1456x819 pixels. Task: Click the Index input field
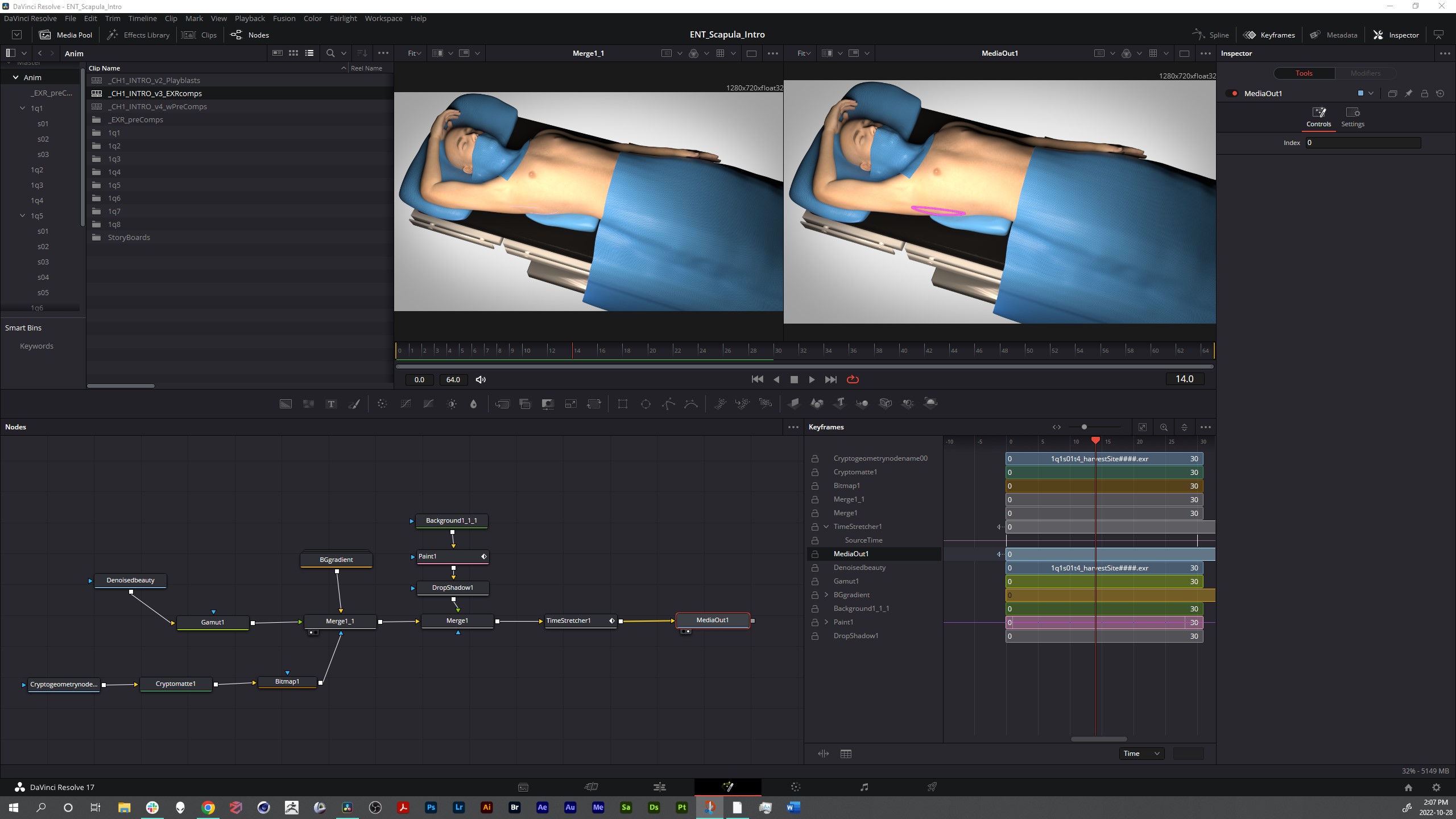[1363, 143]
